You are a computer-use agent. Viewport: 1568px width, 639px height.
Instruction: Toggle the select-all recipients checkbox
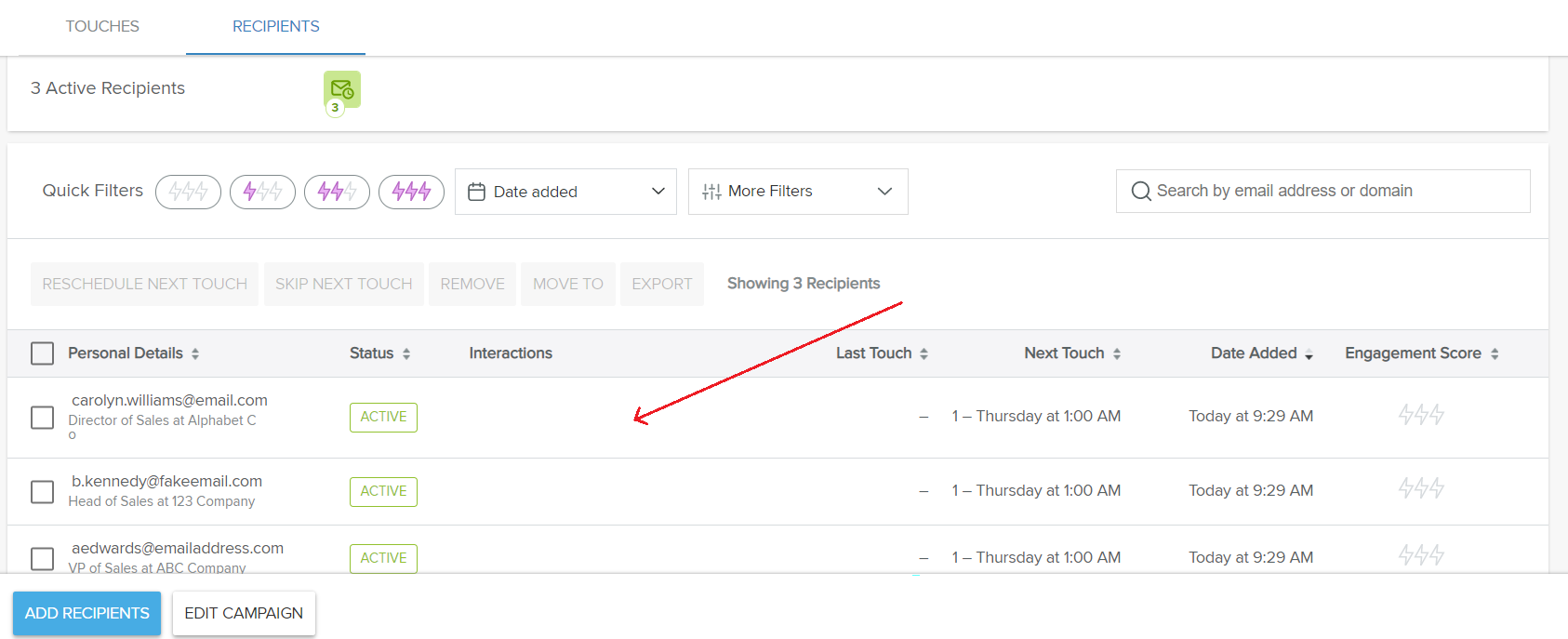pos(42,353)
